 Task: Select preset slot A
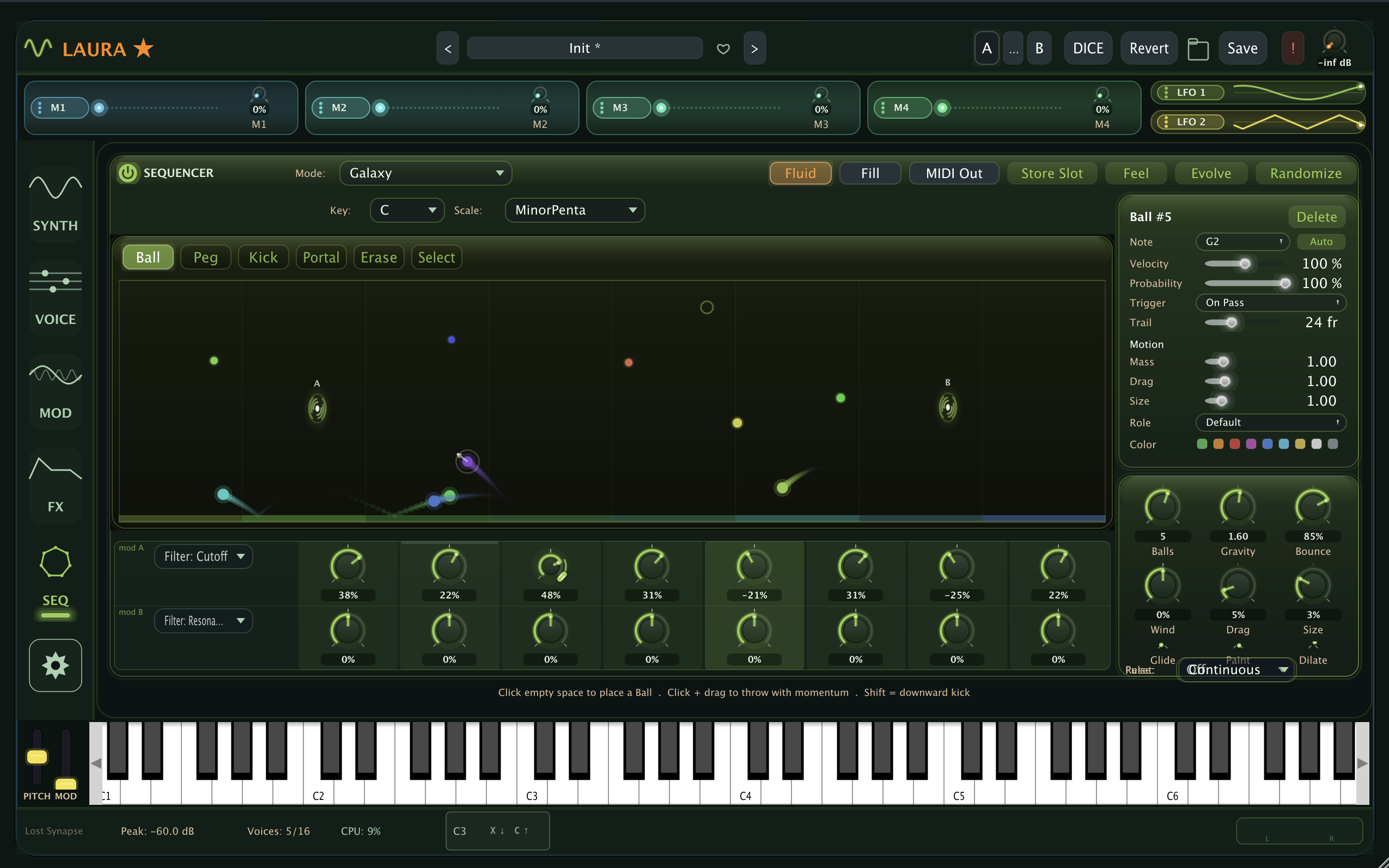(986, 48)
